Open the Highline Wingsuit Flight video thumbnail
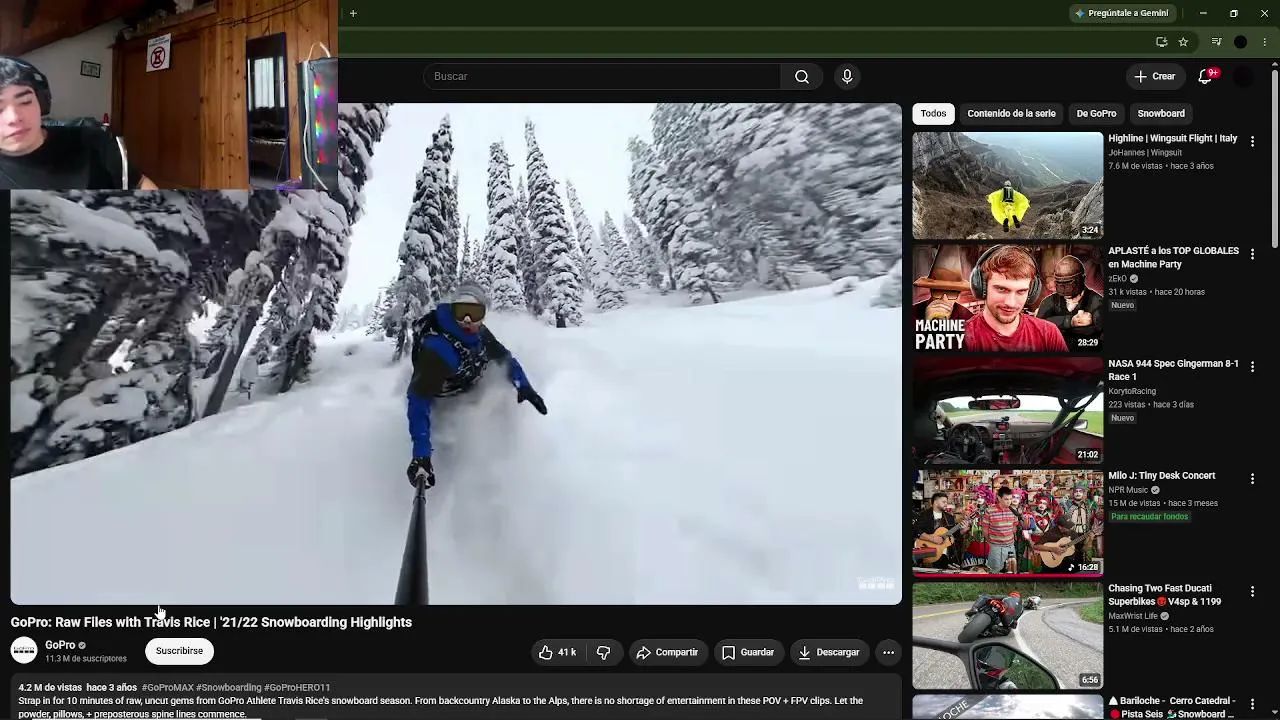 tap(1008, 185)
